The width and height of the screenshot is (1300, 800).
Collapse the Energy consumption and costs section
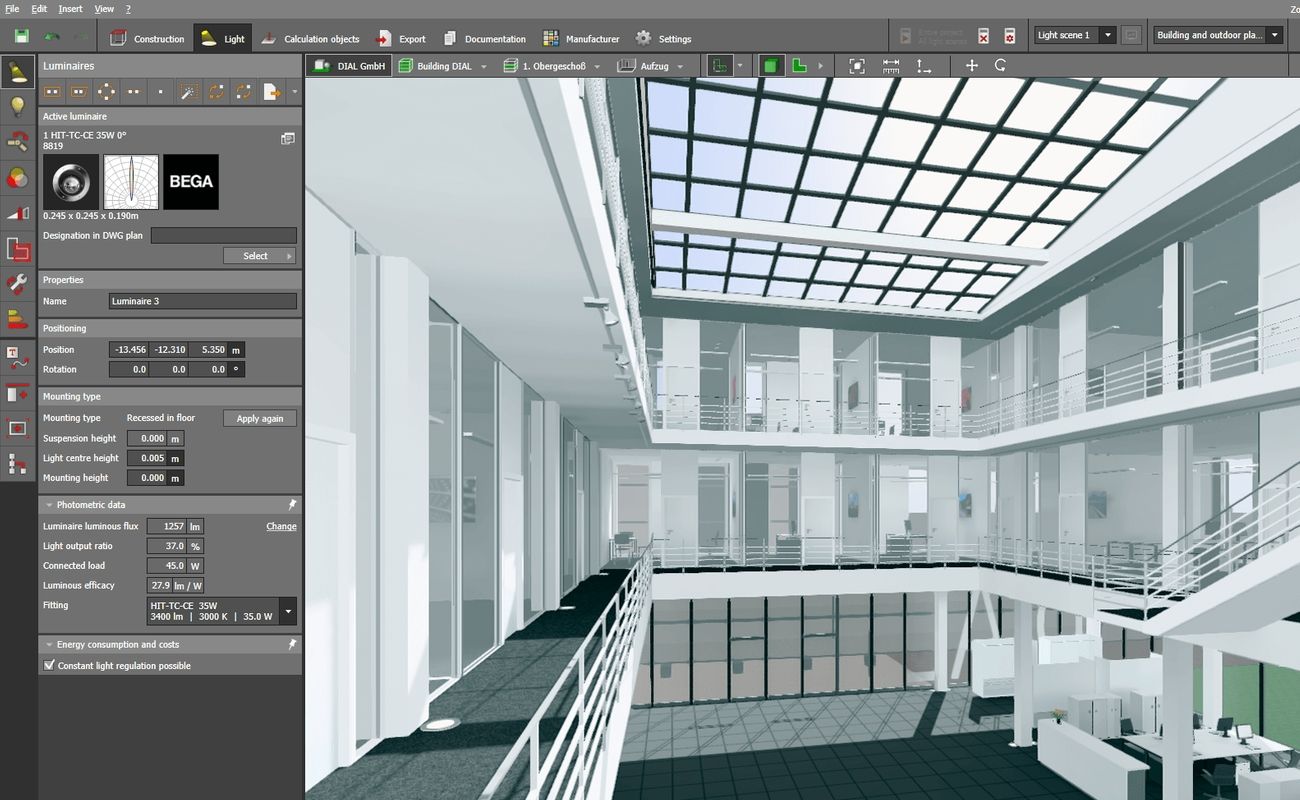(x=49, y=645)
